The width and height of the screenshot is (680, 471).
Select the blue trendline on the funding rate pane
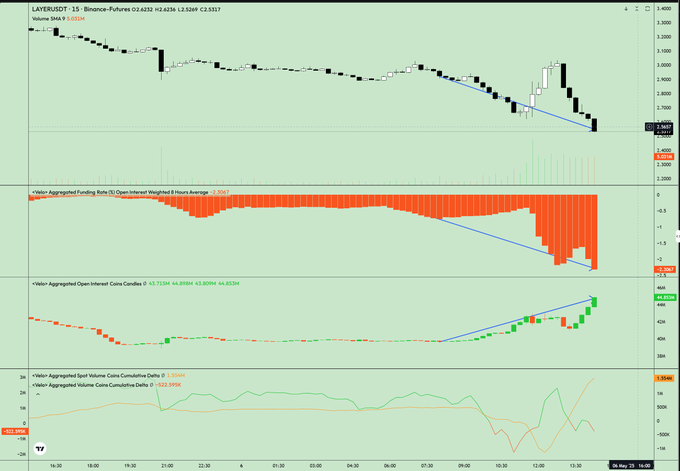[x=520, y=243]
